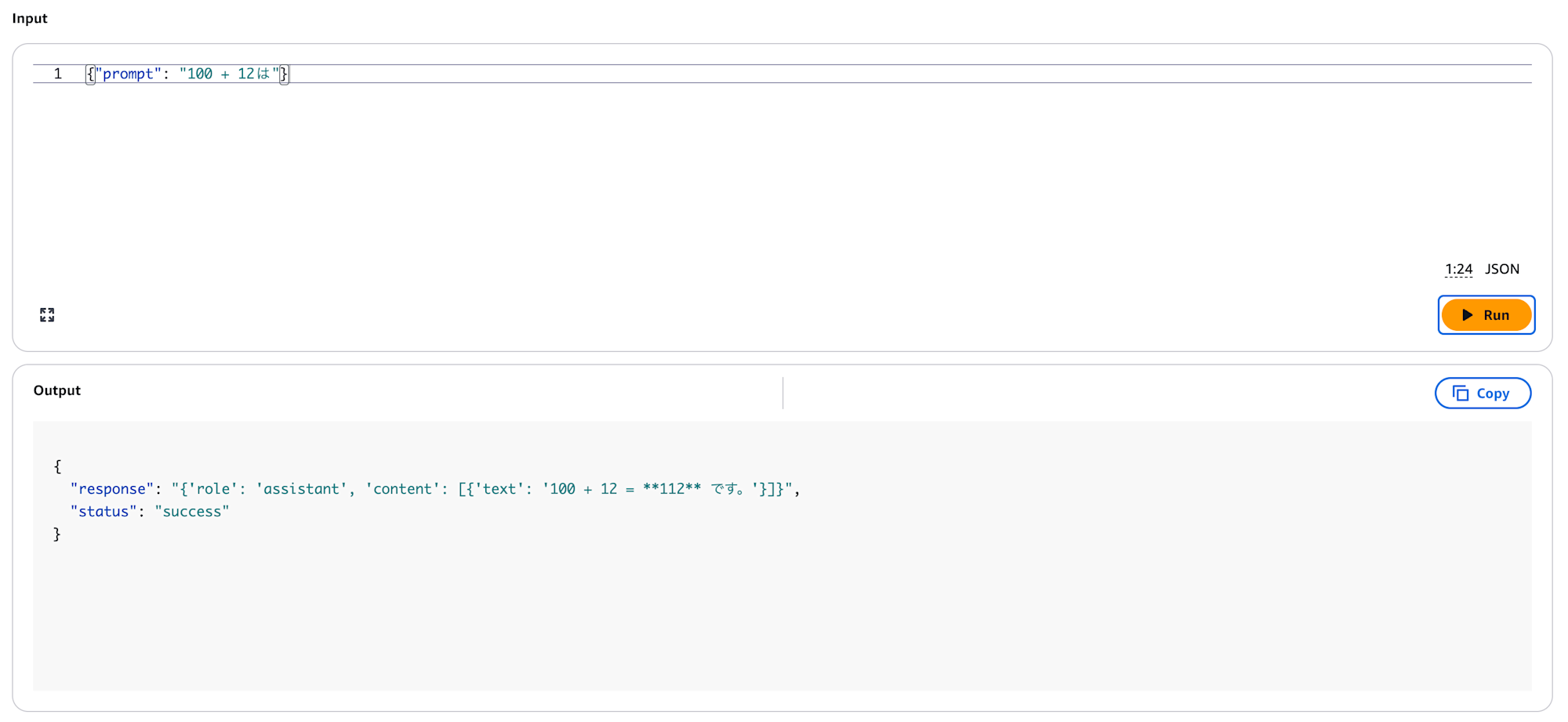Copy the output JSON result
Viewport: 1568px width, 722px height.
pyautogui.click(x=1483, y=393)
